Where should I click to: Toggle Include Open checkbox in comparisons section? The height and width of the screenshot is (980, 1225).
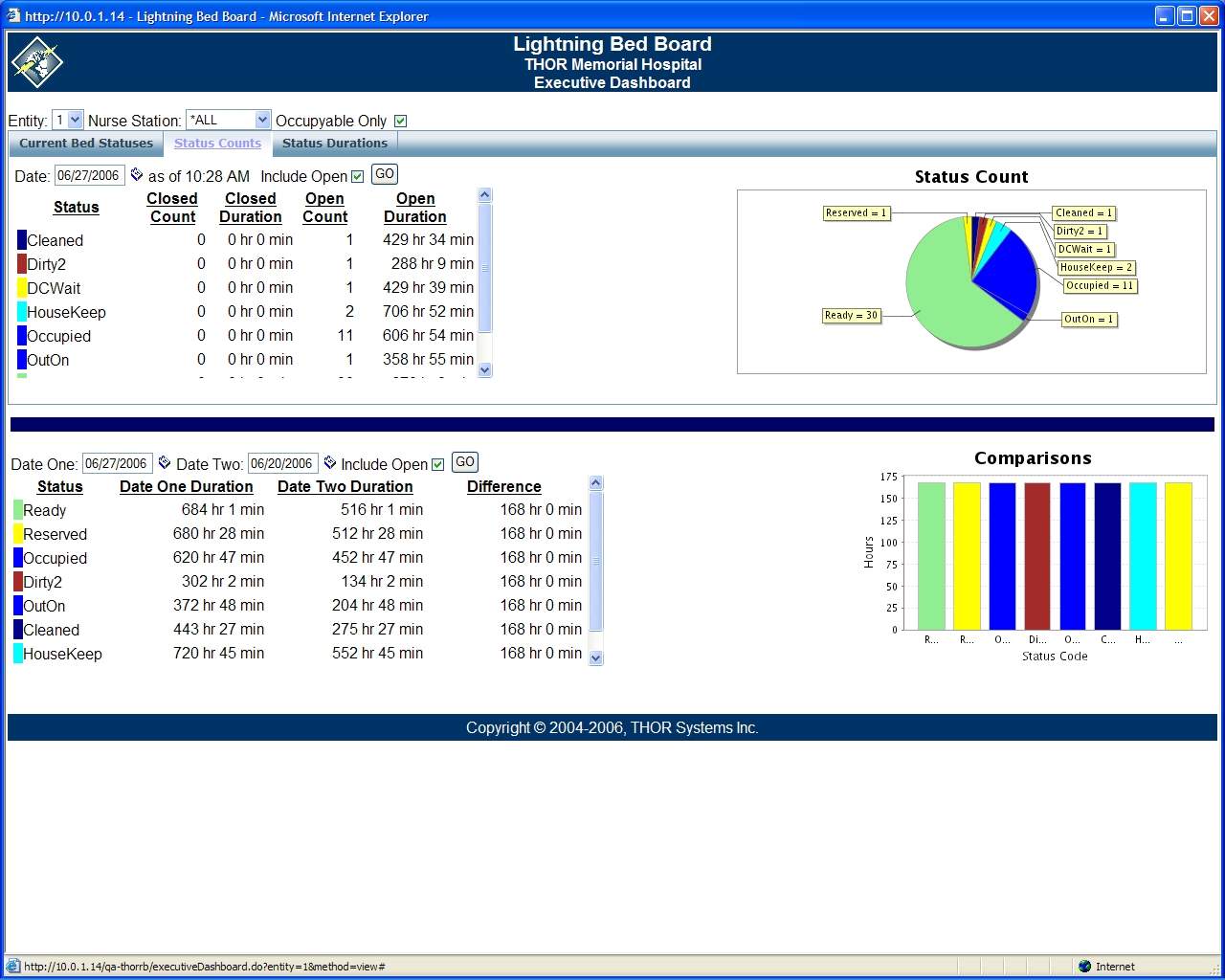(438, 464)
